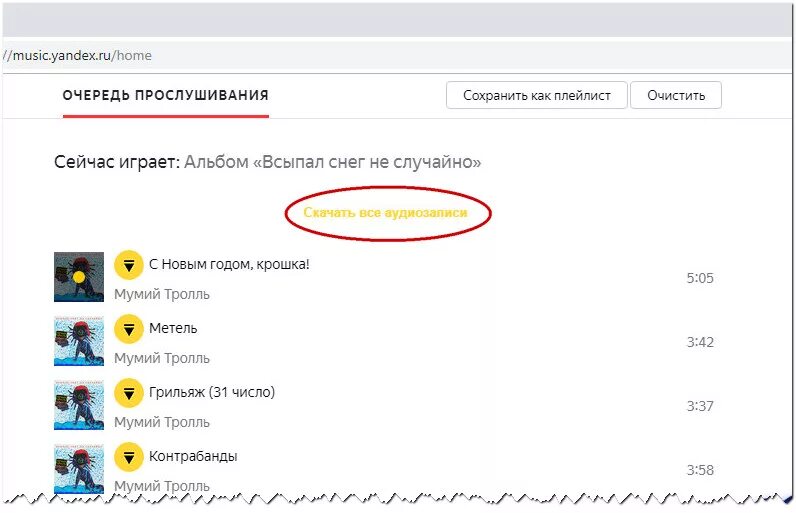
Task: Click download icon for "С Новым годом, крошка!"
Action: tap(128, 265)
